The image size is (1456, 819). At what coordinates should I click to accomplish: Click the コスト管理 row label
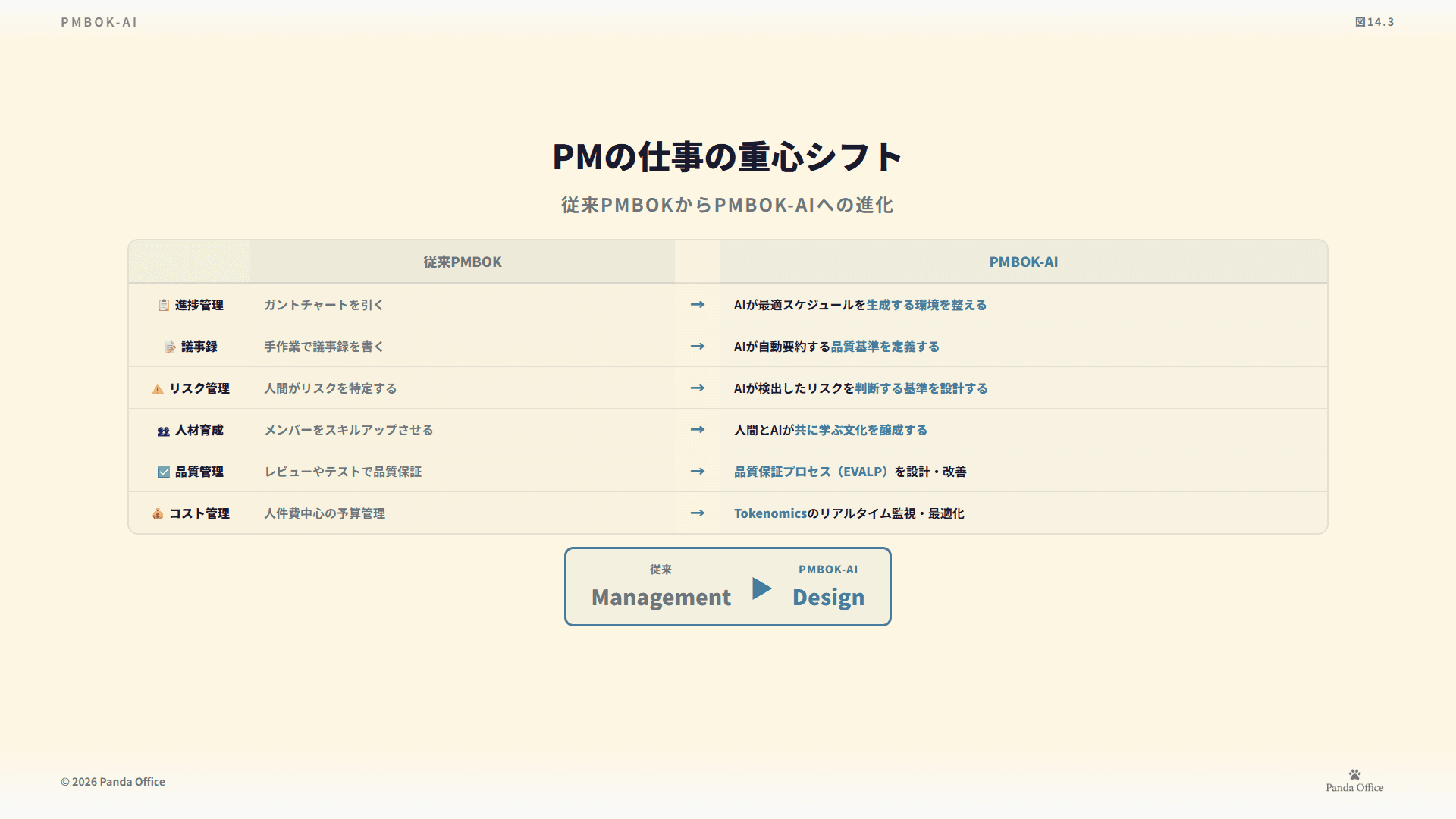point(199,513)
